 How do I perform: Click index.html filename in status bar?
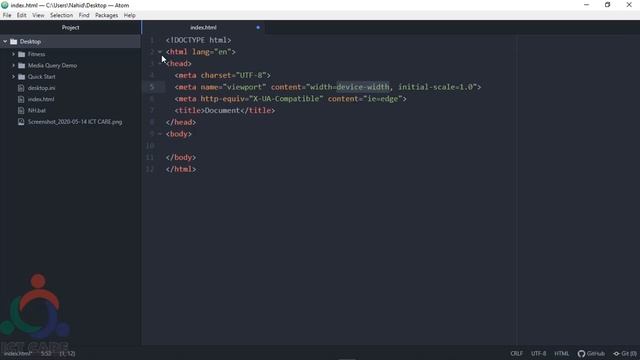[18, 353]
